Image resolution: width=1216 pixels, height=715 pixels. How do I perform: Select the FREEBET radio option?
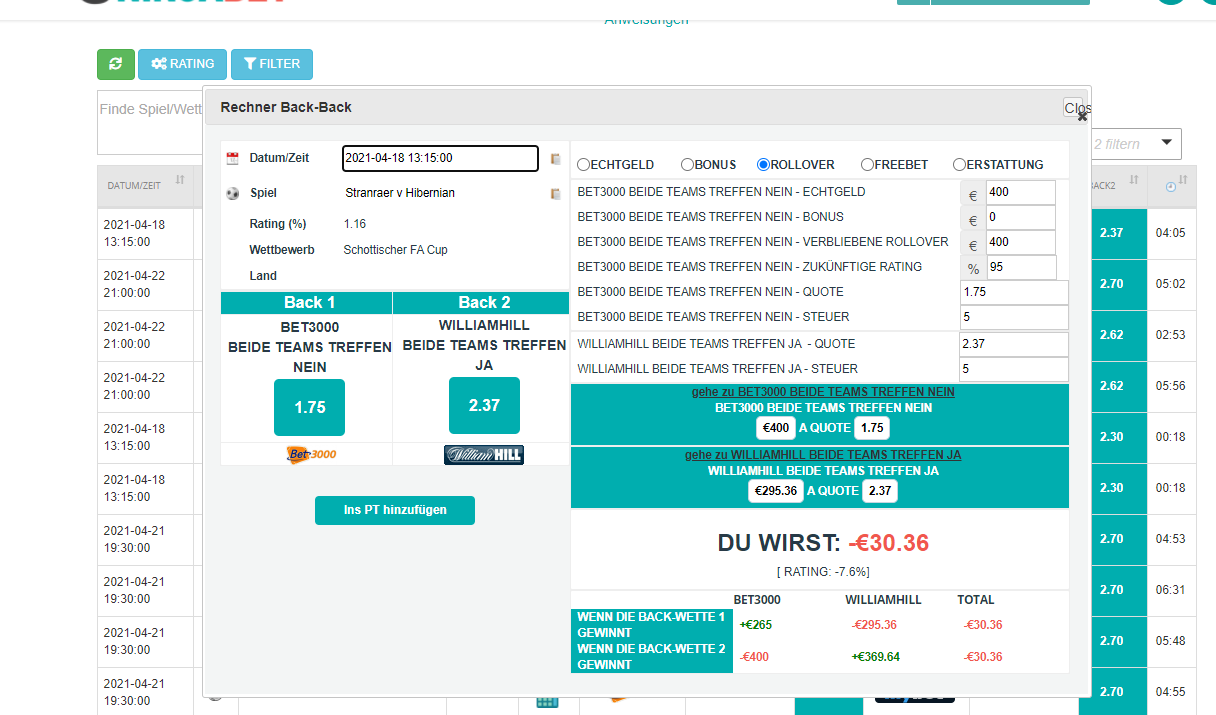(867, 165)
